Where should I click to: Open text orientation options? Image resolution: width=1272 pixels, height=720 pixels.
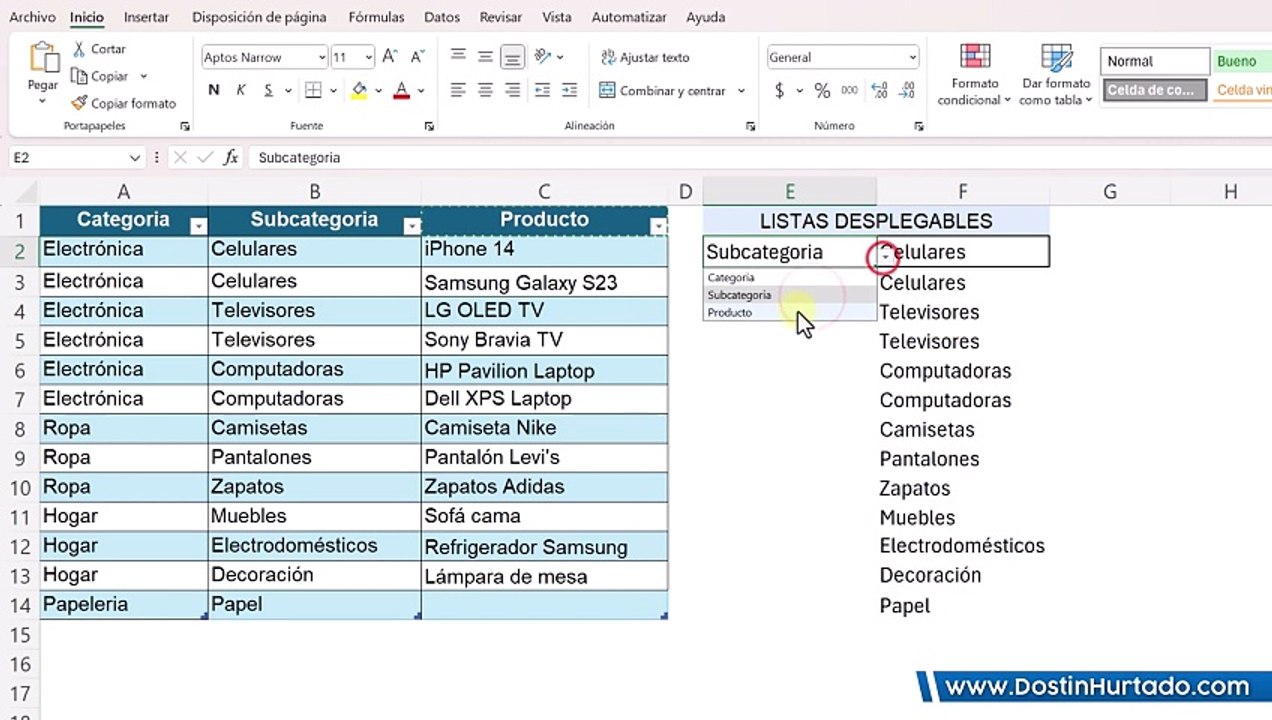pos(543,57)
